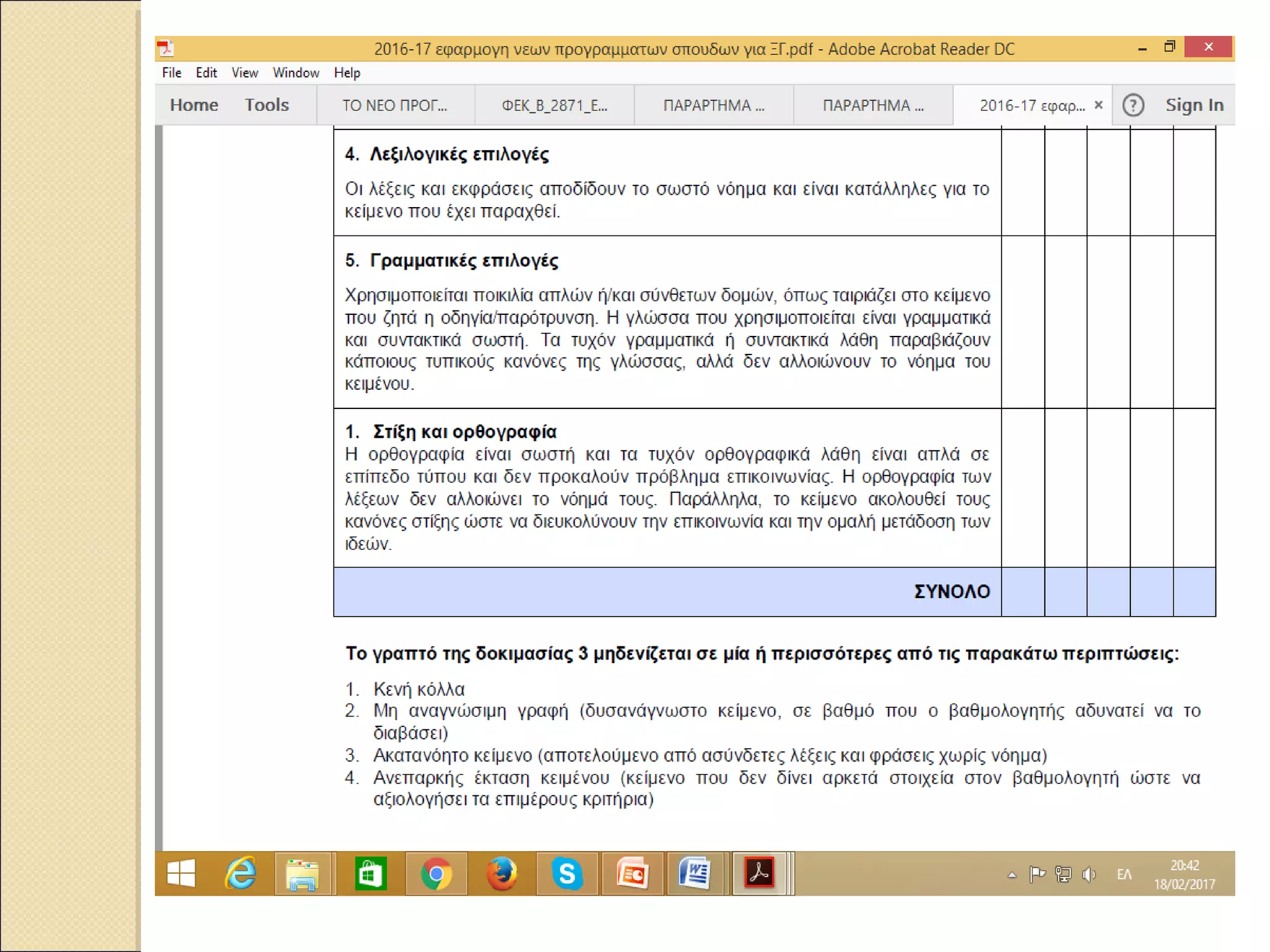
Task: Switch to ΦΕΚ_Β_2871 document tab
Action: [x=554, y=105]
